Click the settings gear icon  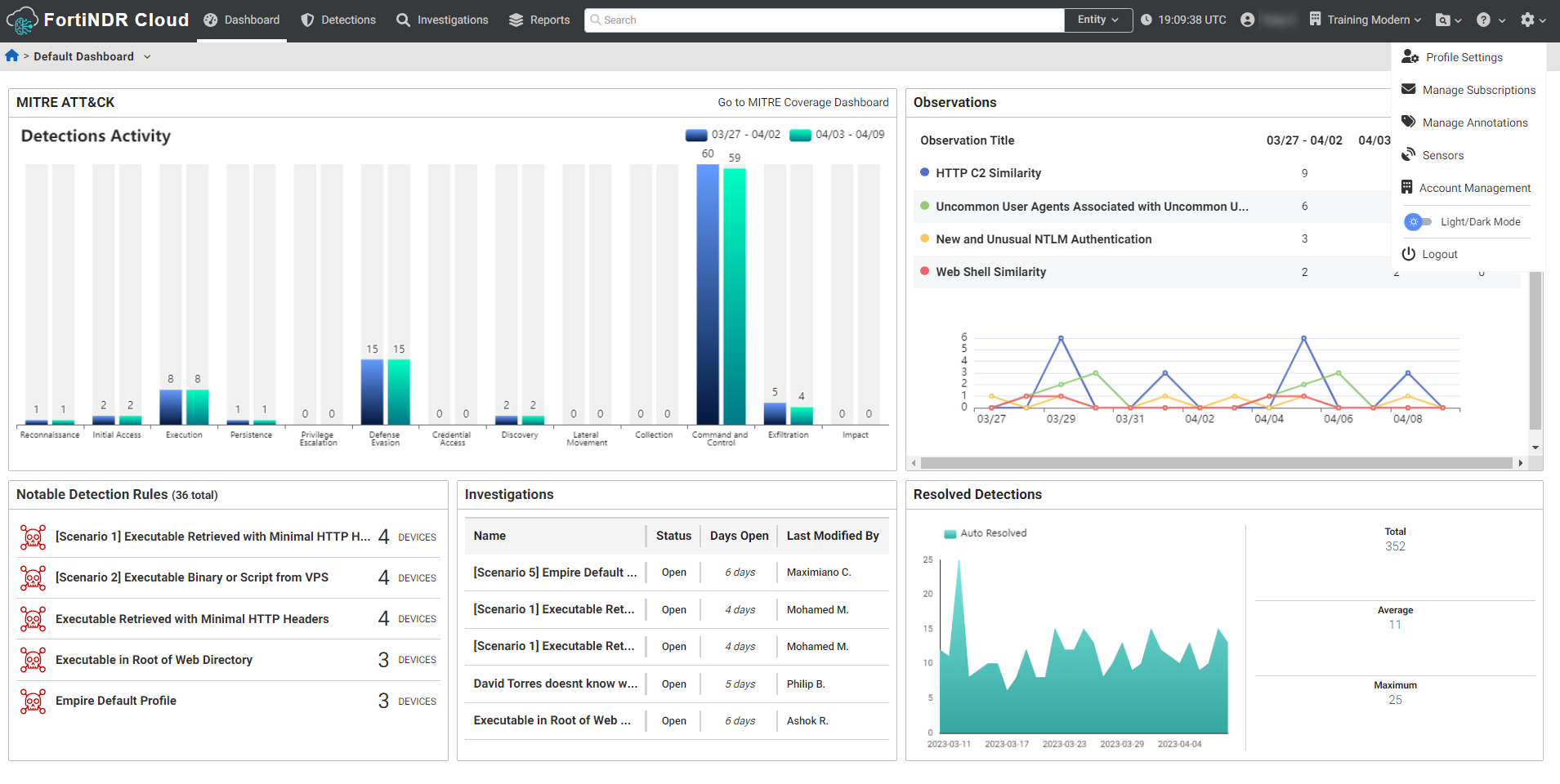tap(1527, 20)
